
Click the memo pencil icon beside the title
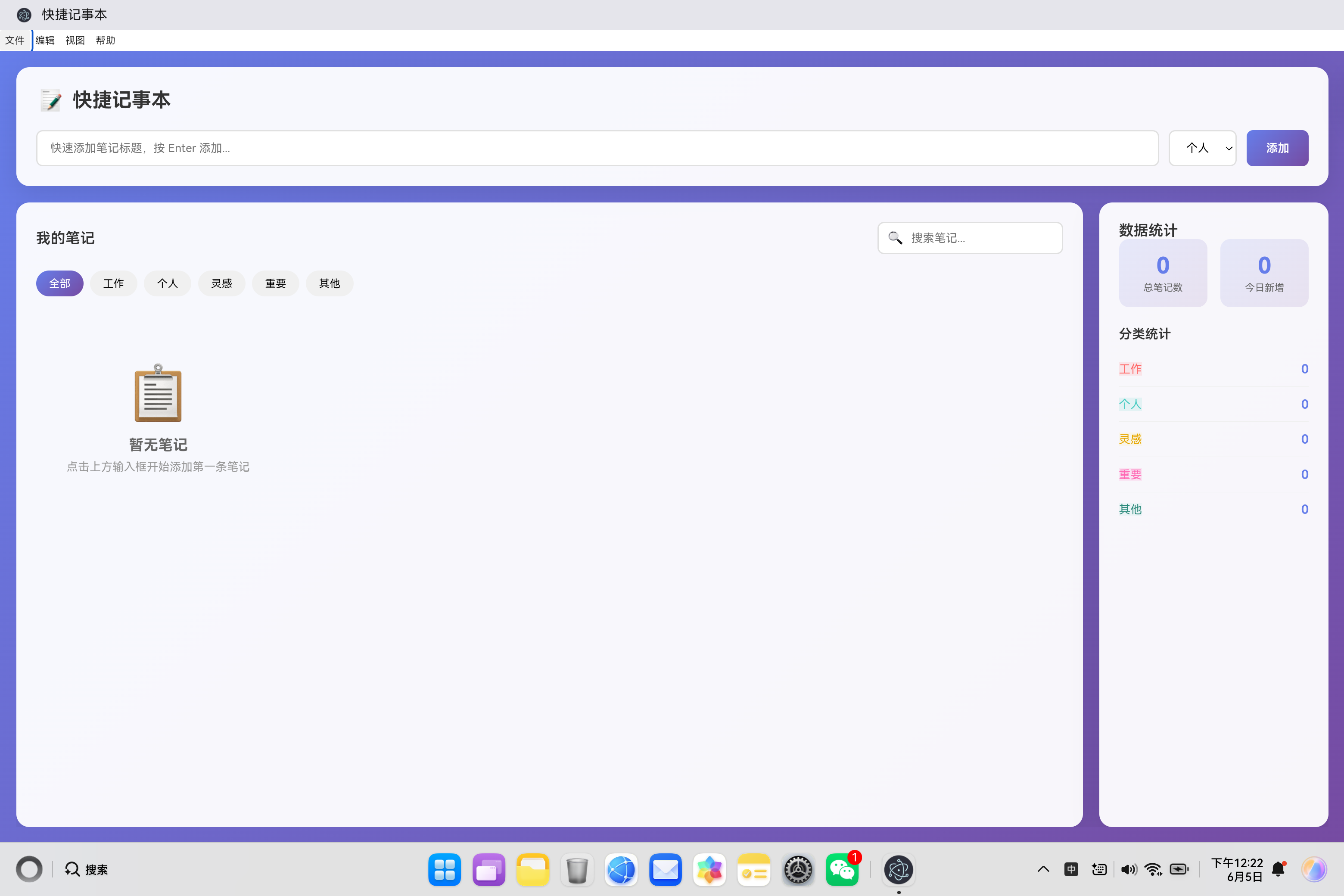[x=51, y=100]
